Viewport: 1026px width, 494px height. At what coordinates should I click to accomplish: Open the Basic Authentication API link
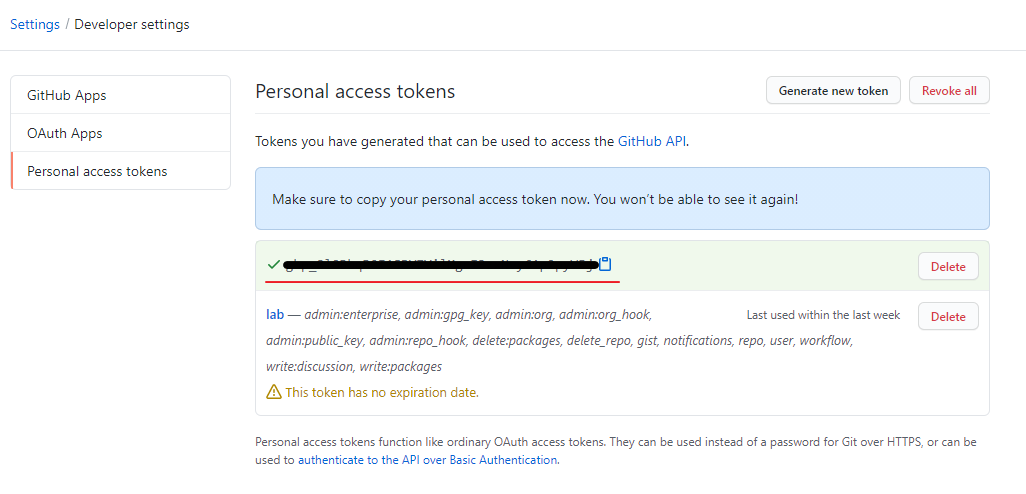tap(428, 460)
